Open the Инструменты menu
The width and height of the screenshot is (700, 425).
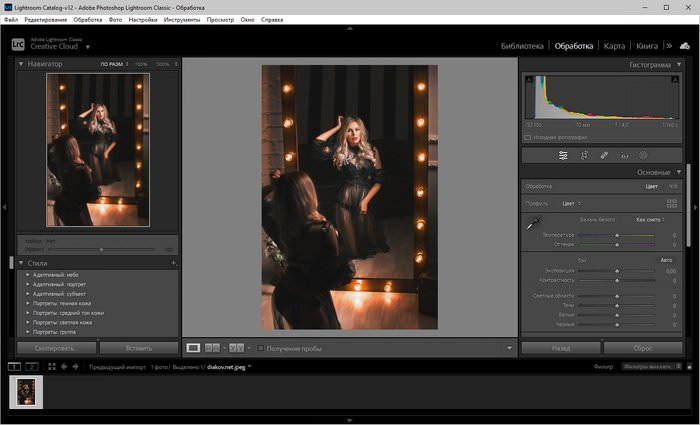(182, 20)
